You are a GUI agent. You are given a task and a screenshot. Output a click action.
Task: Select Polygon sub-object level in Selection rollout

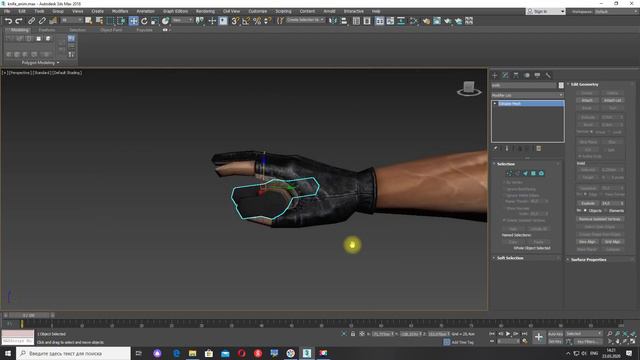click(533, 173)
